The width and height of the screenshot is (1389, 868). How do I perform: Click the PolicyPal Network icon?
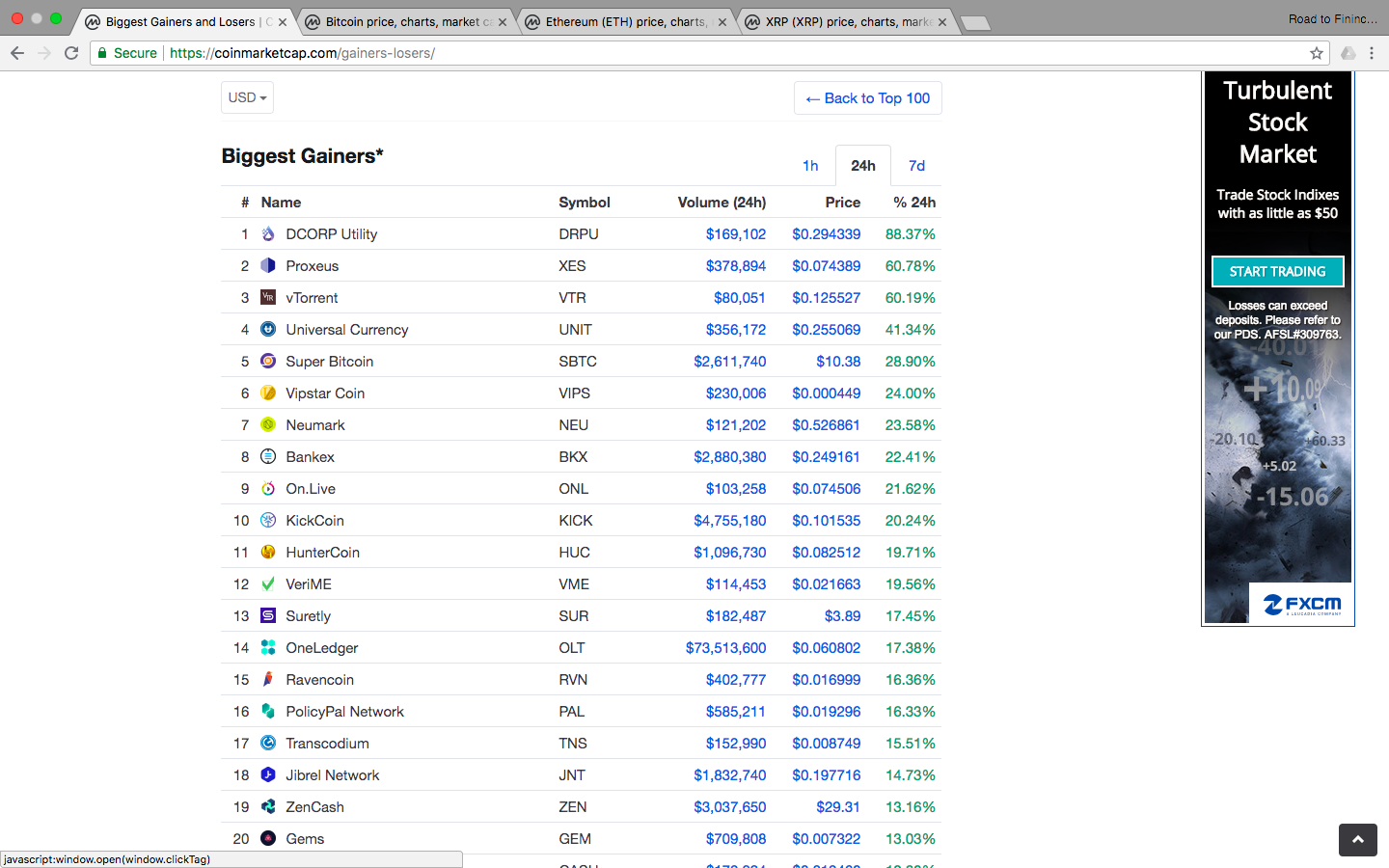(268, 712)
